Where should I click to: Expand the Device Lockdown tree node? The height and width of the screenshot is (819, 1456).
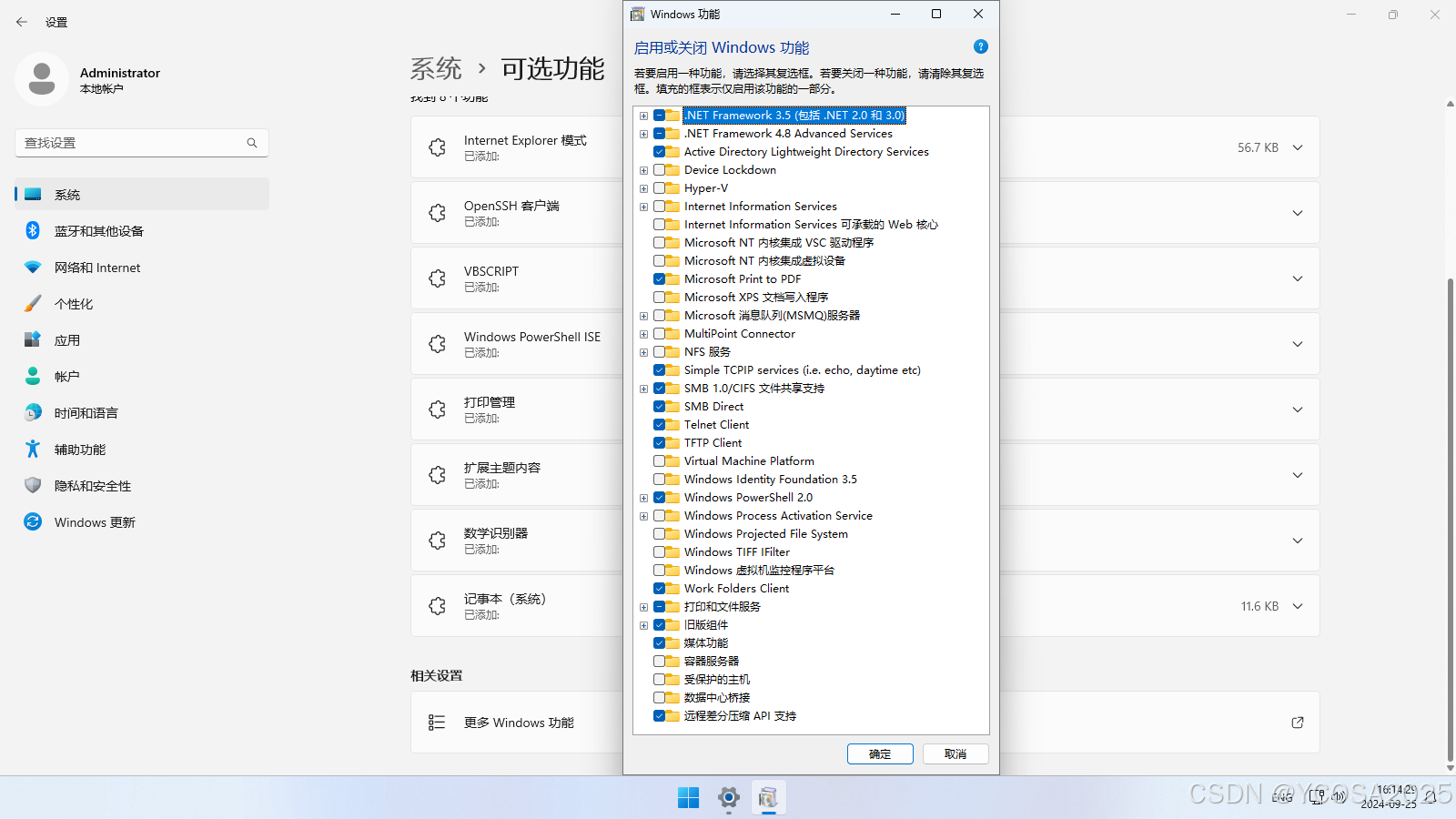click(x=643, y=170)
